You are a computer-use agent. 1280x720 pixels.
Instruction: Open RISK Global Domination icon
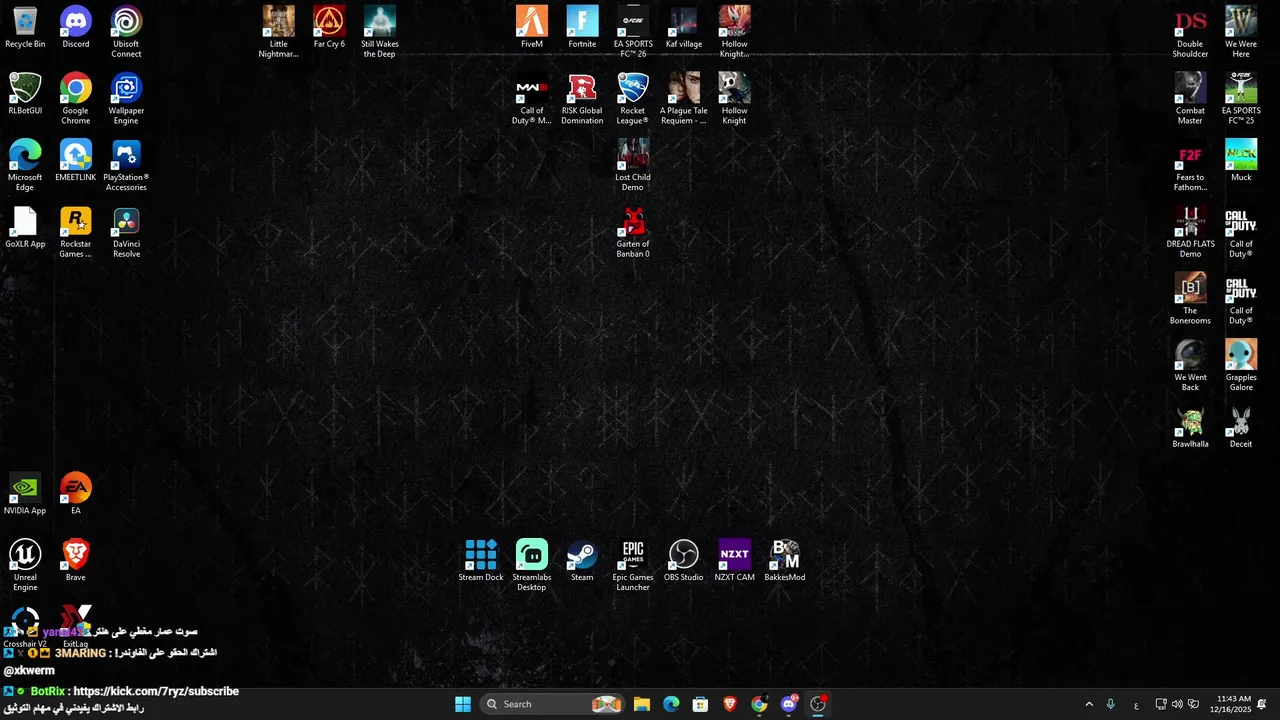pos(582,99)
